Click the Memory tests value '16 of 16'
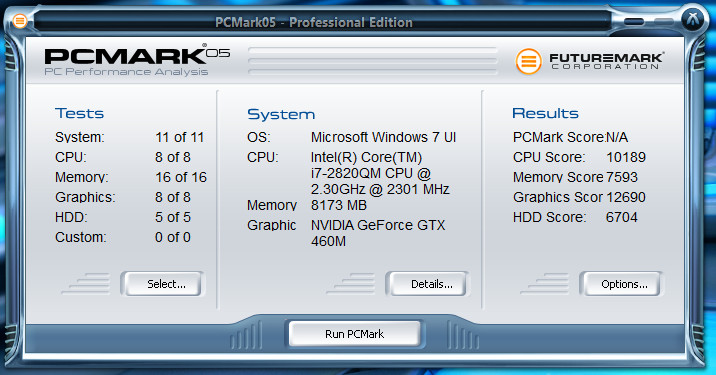This screenshot has height=375, width=716. (x=181, y=177)
